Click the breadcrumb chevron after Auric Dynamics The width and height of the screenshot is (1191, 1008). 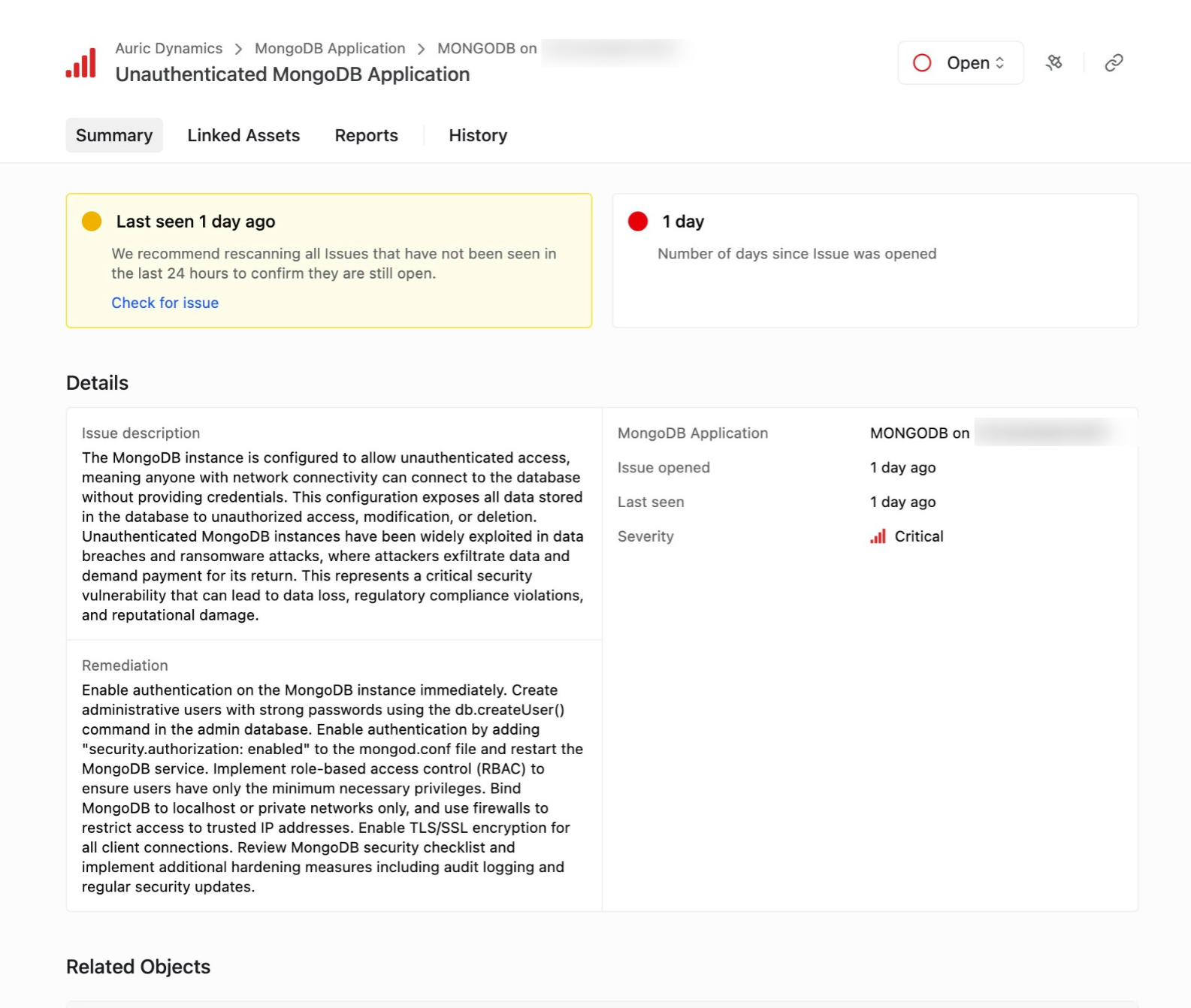tap(238, 49)
